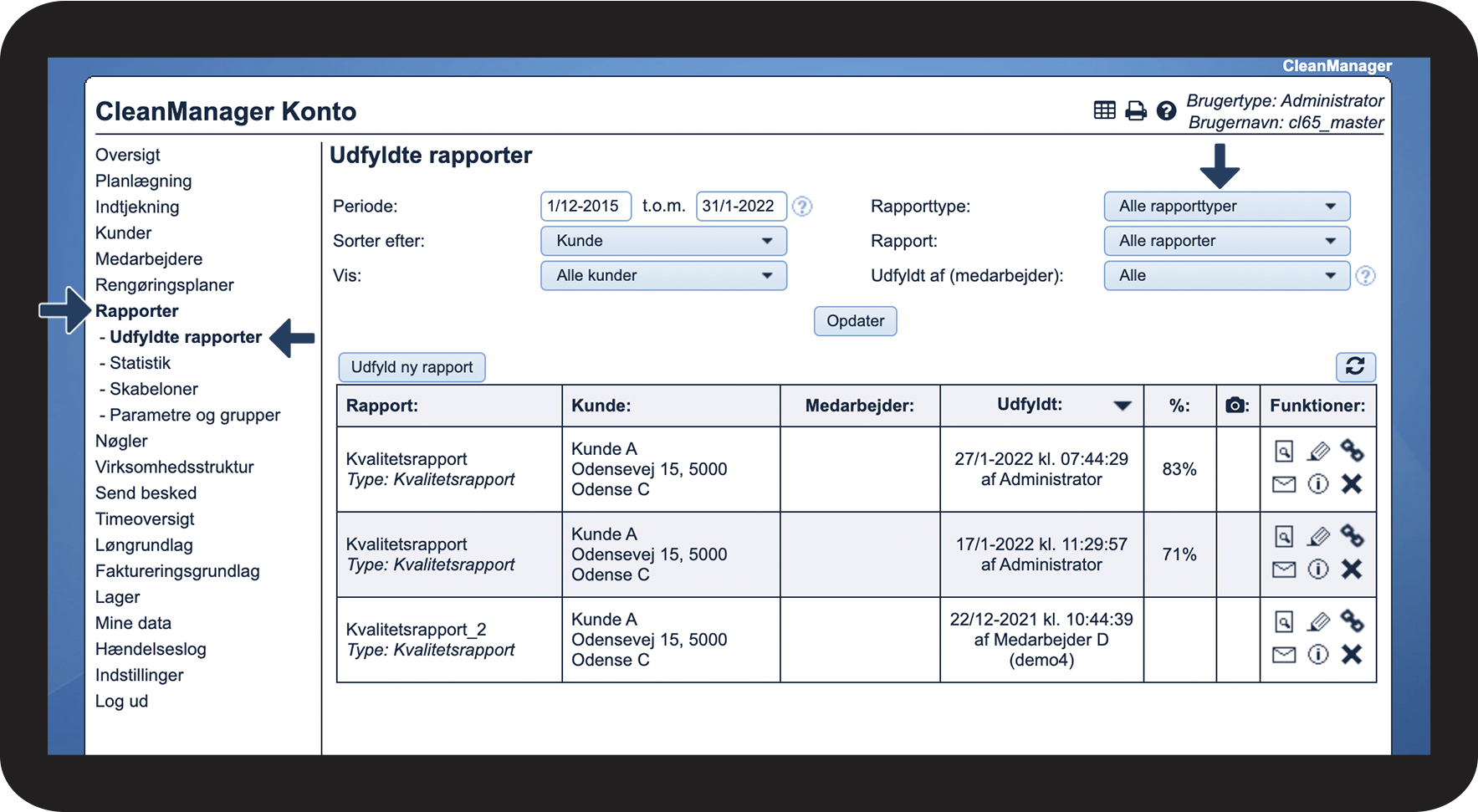Go to Kunder in the sidebar
Image resolution: width=1478 pixels, height=812 pixels.
coord(123,232)
